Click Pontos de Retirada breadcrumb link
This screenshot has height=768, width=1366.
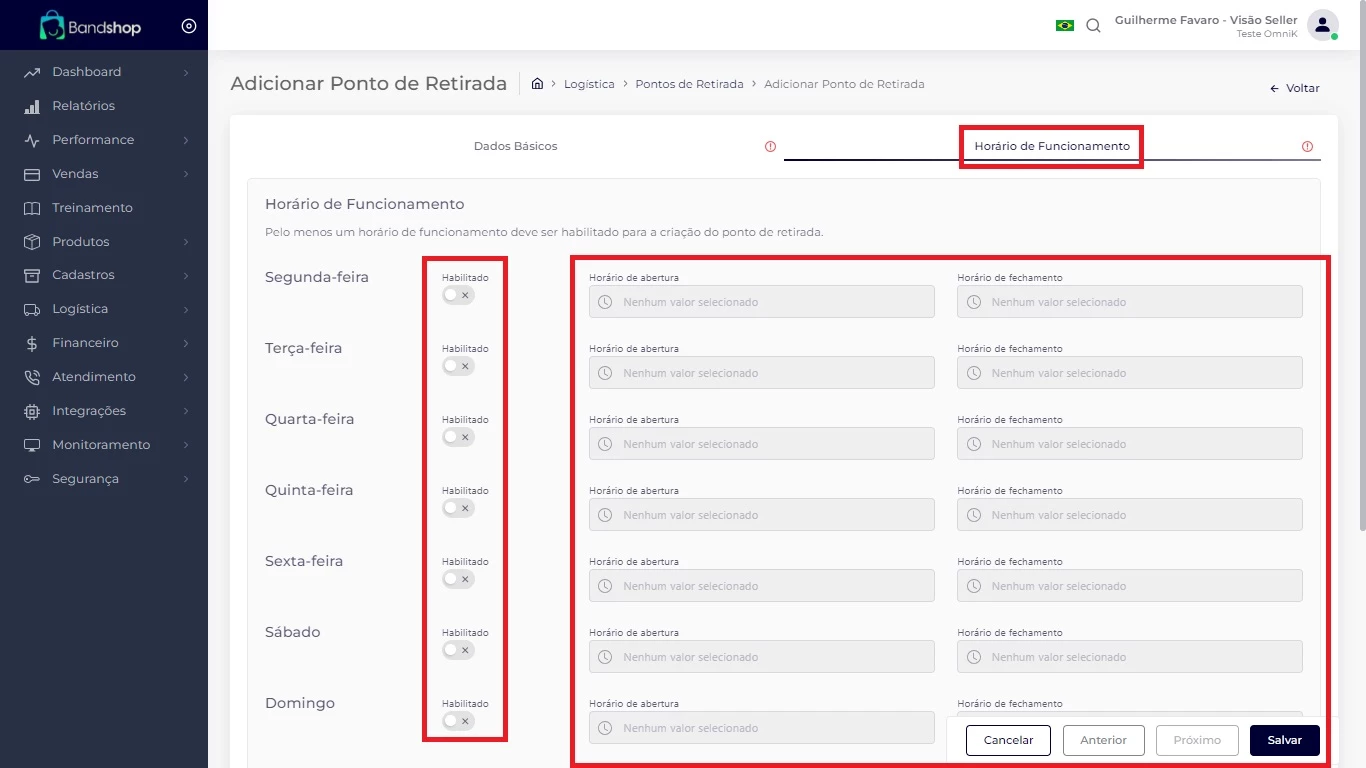pos(689,84)
